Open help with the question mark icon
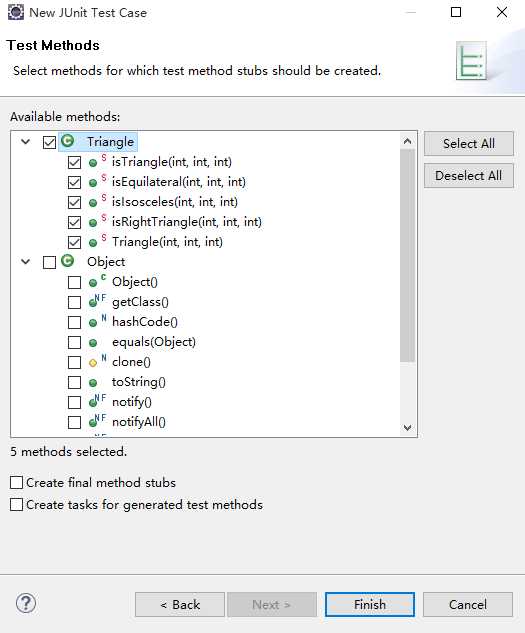The width and height of the screenshot is (525, 633). 26,604
